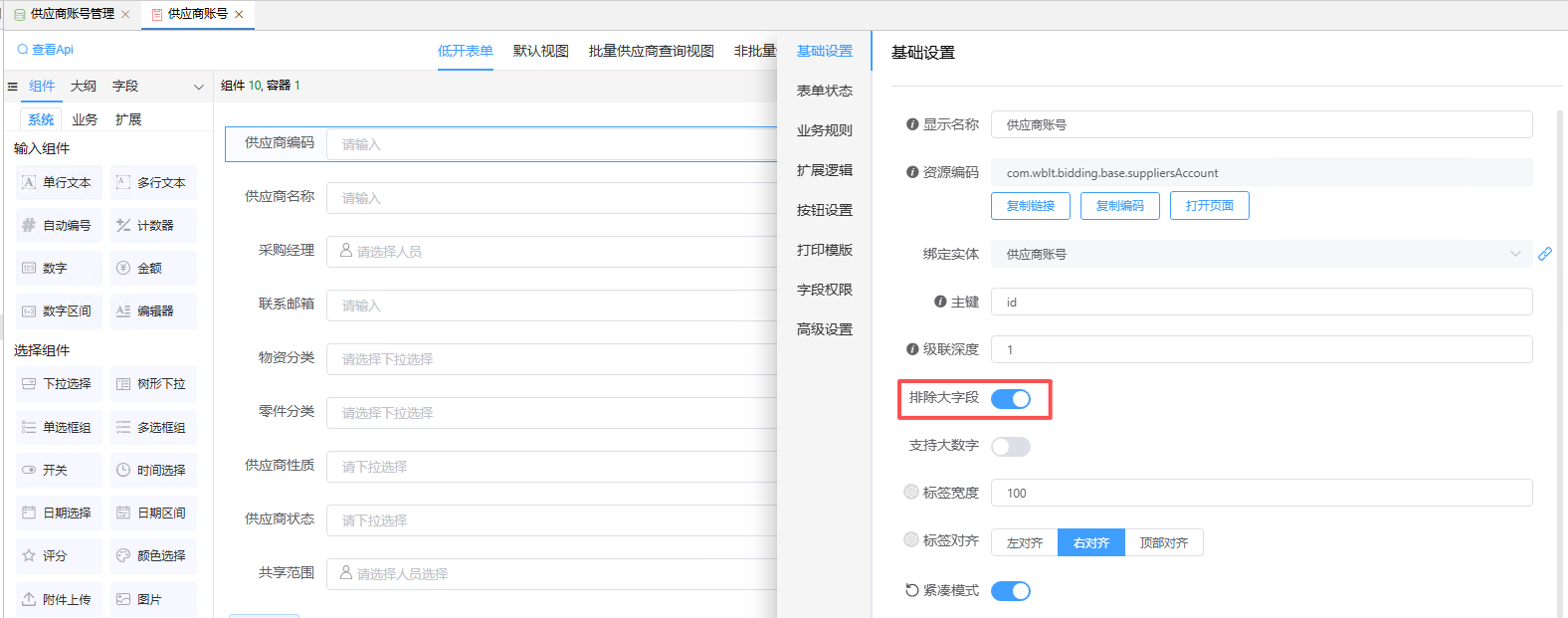The width and height of the screenshot is (1568, 618).
Task: Choose the 评分 component
Action: pyautogui.click(x=59, y=556)
